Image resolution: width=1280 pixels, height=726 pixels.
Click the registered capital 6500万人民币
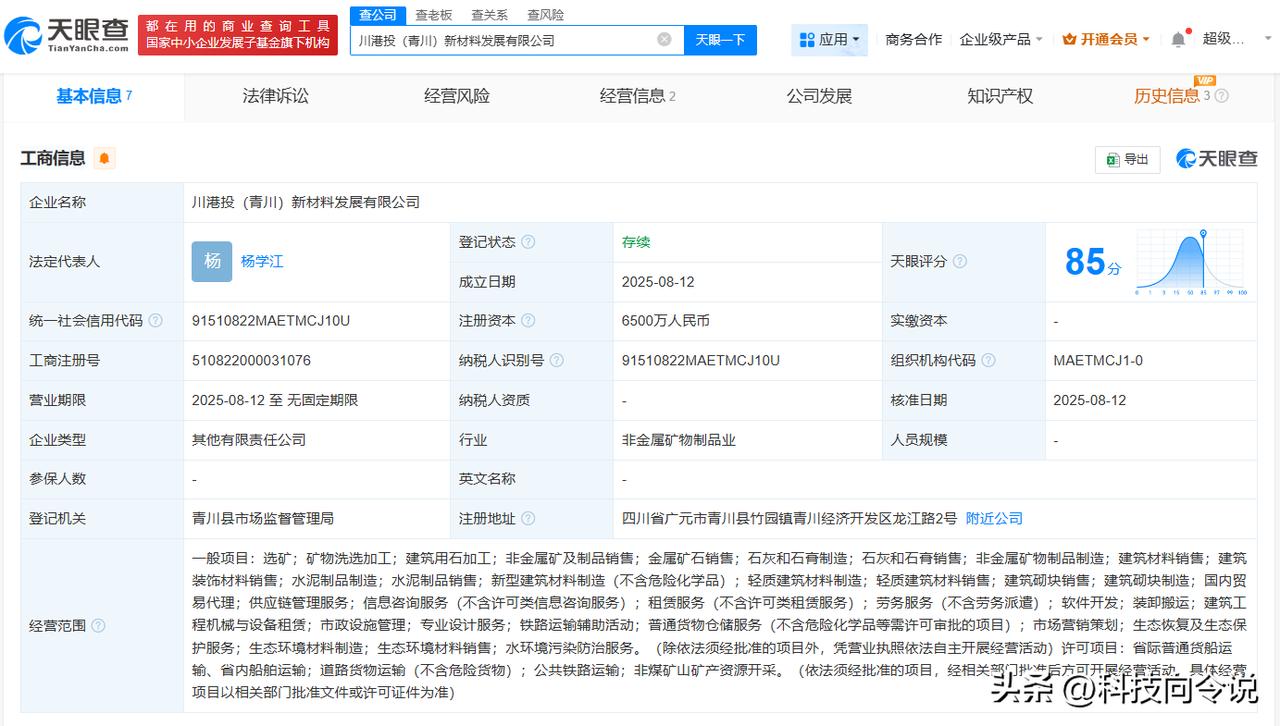pos(665,321)
